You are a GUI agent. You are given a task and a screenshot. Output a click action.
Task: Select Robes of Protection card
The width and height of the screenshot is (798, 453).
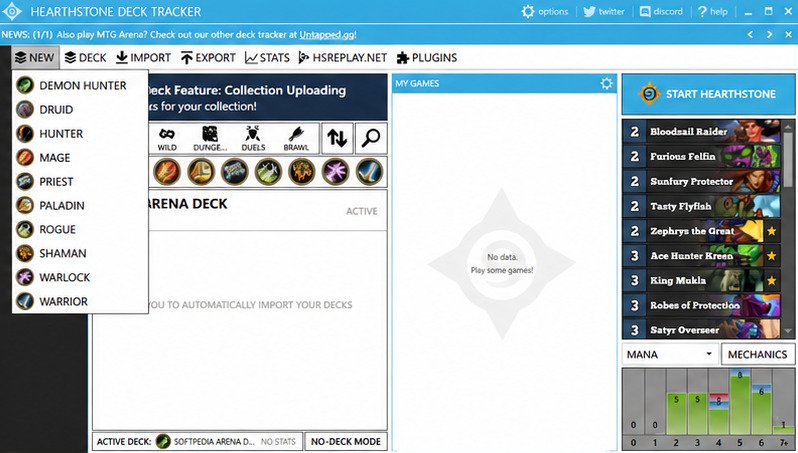(702, 305)
